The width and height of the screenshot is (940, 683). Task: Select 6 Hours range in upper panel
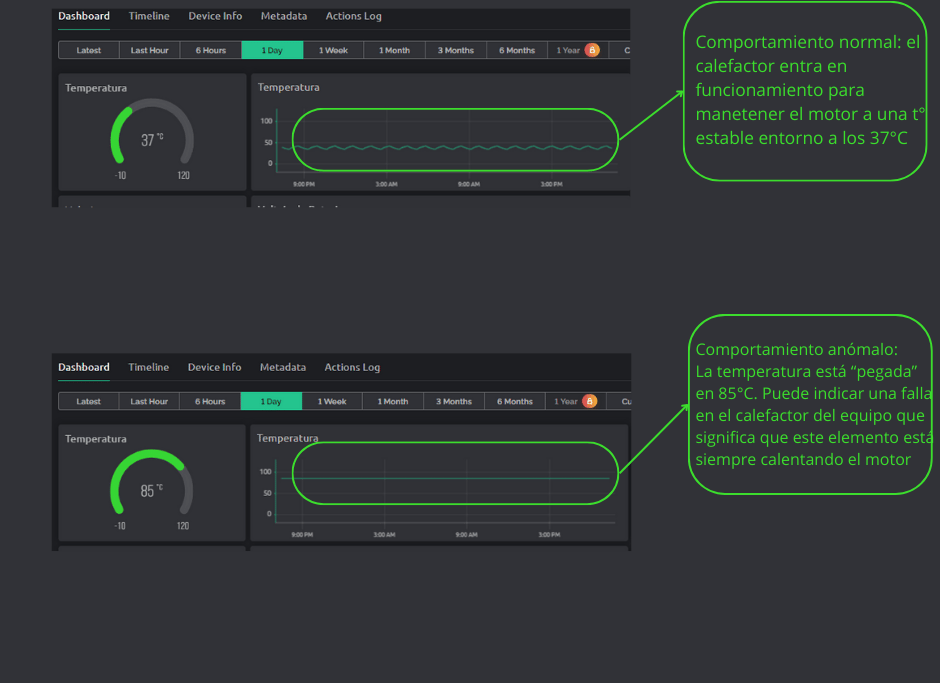click(210, 50)
